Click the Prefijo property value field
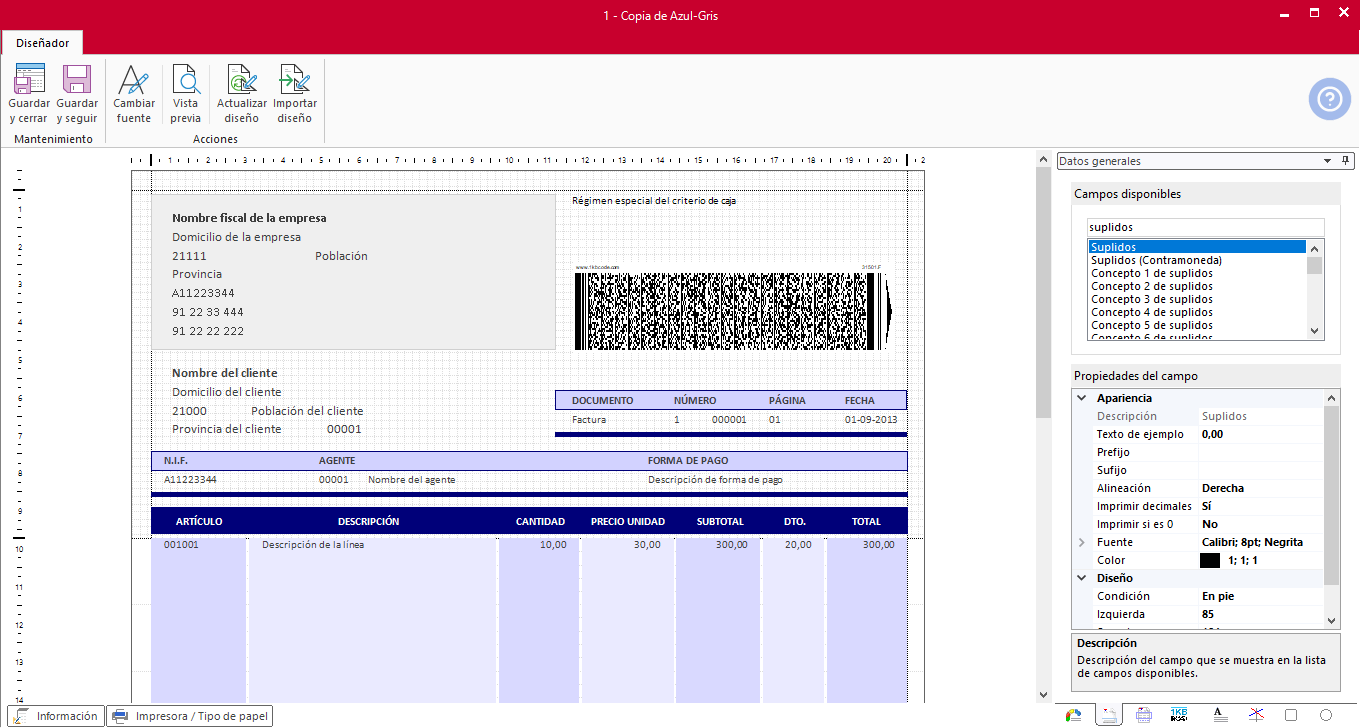 point(1260,452)
